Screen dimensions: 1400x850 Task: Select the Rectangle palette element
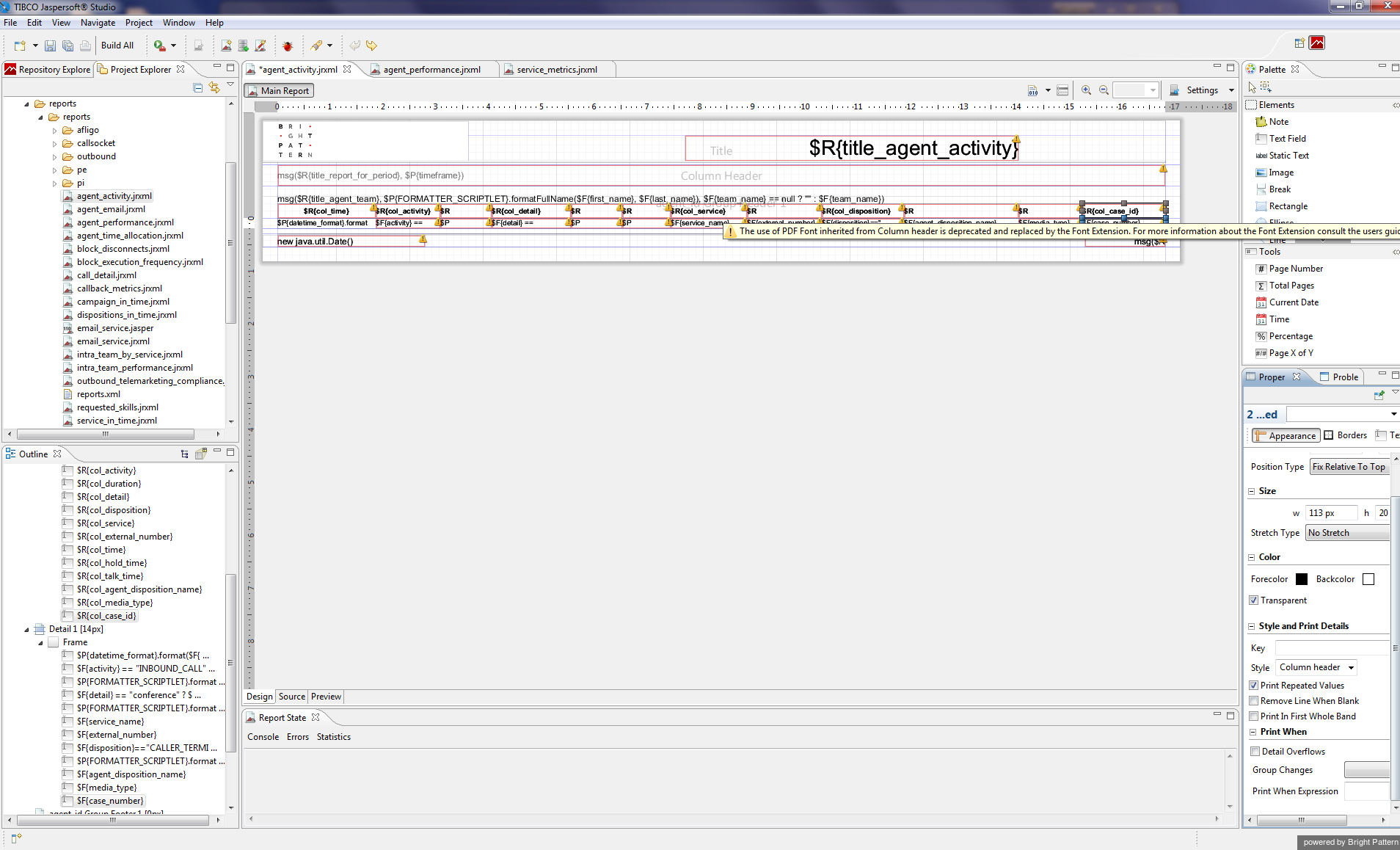pos(1282,206)
